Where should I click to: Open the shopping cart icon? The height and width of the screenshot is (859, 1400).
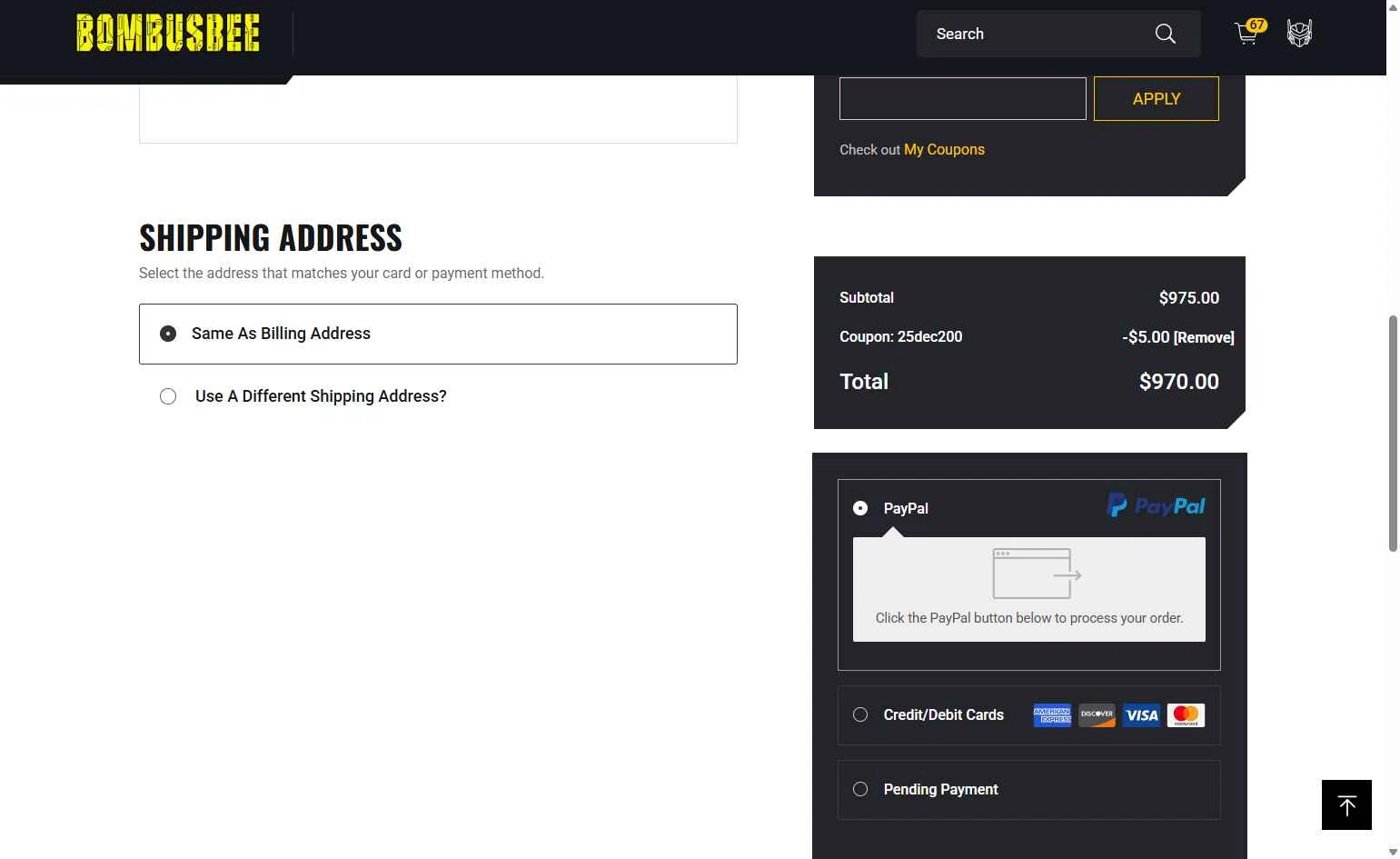coord(1246,35)
